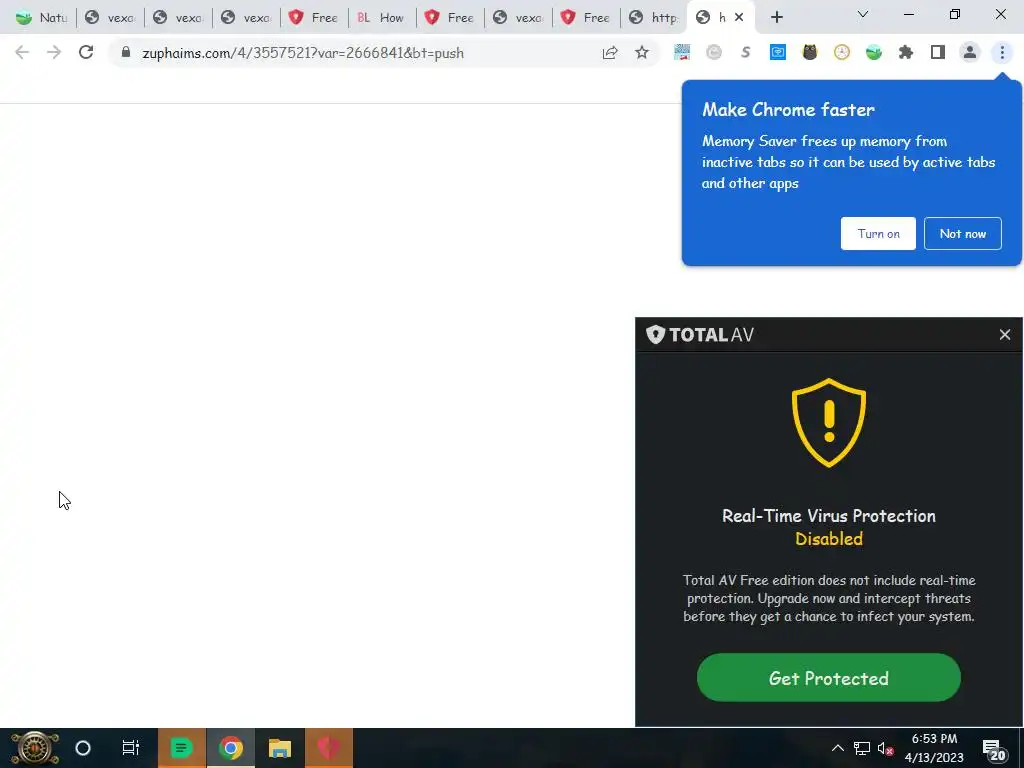Image resolution: width=1024 pixels, height=768 pixels.
Task: Open a new browser tab
Action: (776, 18)
